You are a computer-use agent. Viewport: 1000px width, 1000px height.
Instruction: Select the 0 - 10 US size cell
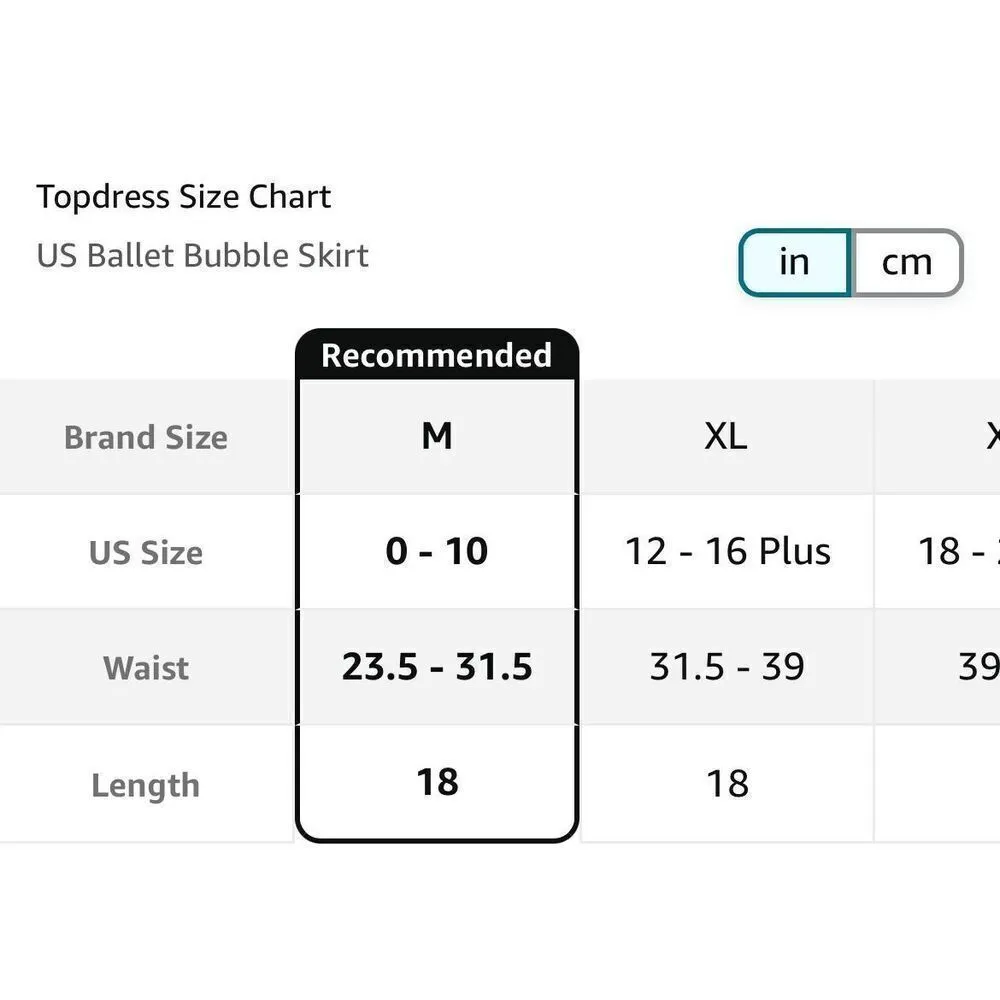tap(437, 551)
